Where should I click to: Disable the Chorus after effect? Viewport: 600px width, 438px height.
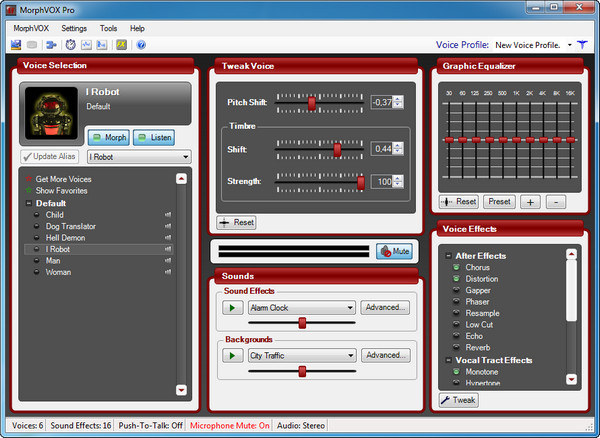[456, 267]
